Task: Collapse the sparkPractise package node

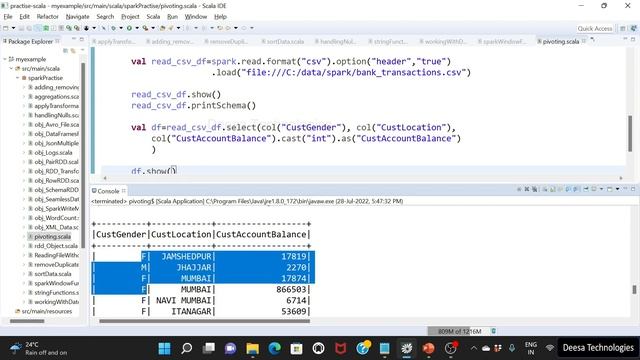Action: (x=18, y=78)
